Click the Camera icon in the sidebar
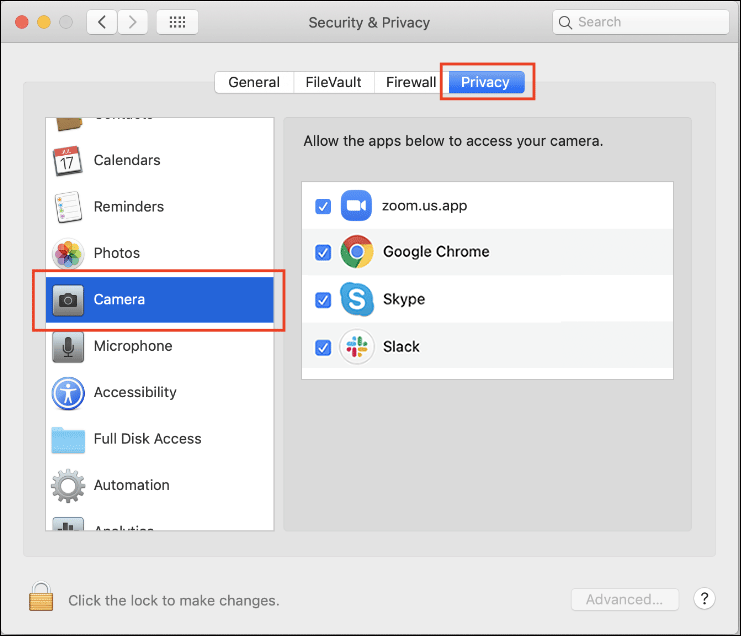This screenshot has width=741, height=636. 68,300
